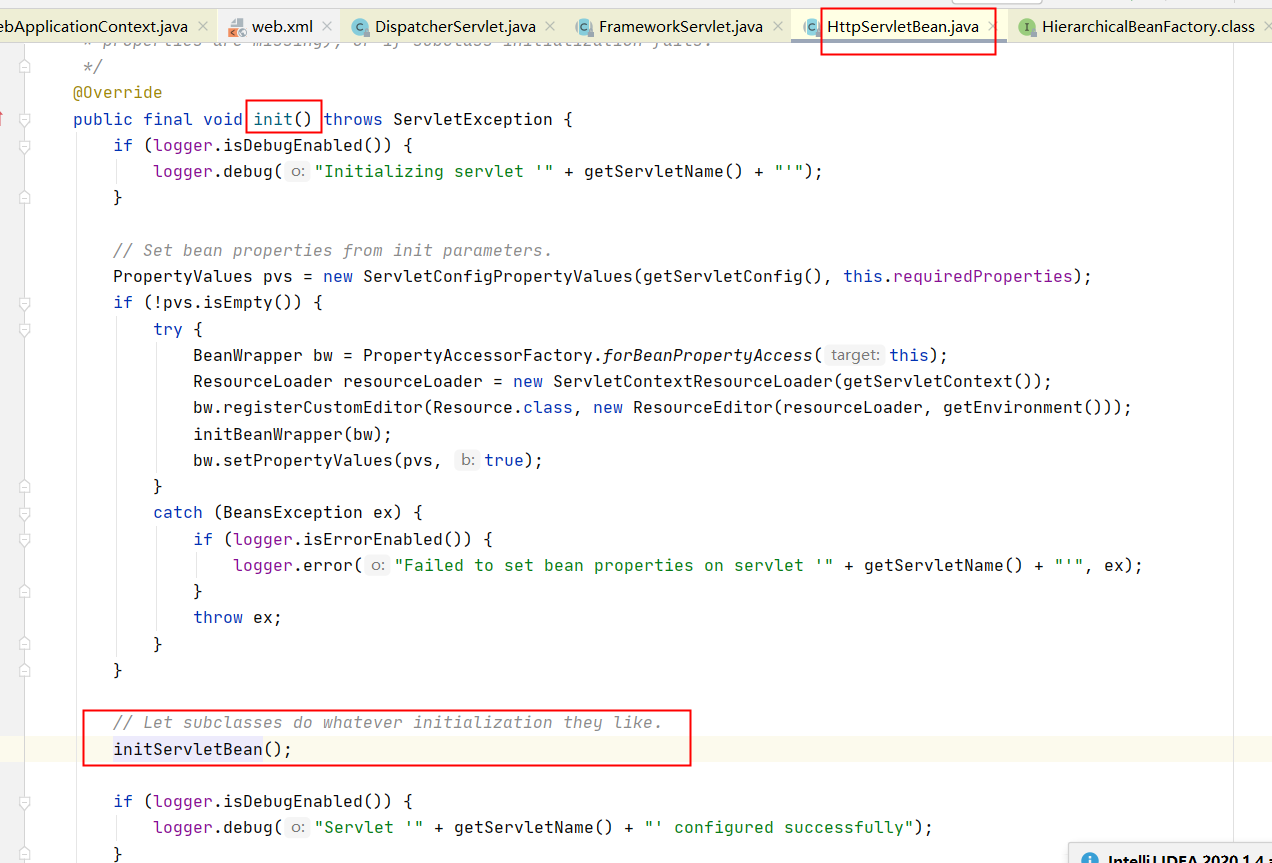
Task: Click registerCustomEditor method call
Action: coord(322,407)
